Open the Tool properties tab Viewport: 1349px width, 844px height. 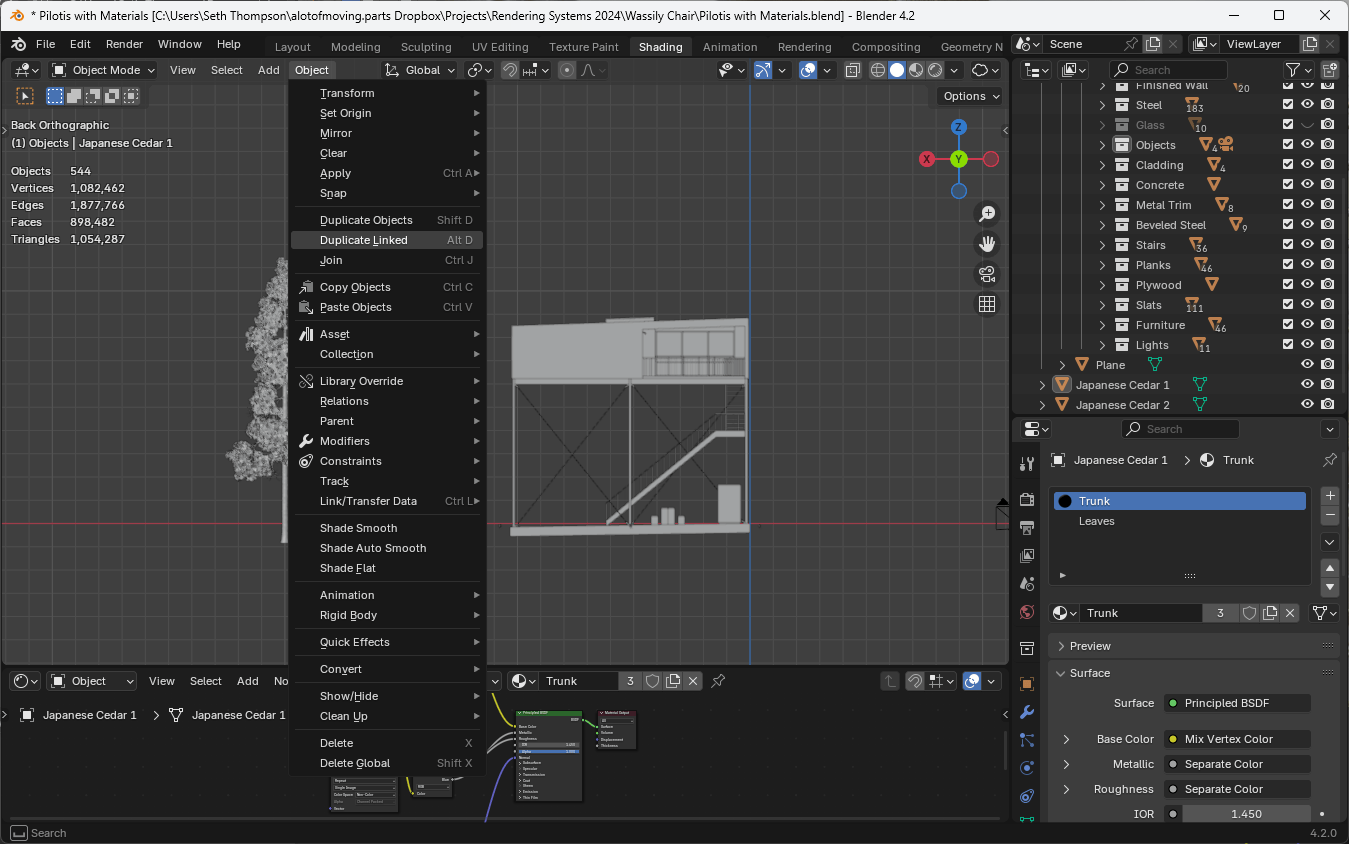coord(1026,464)
